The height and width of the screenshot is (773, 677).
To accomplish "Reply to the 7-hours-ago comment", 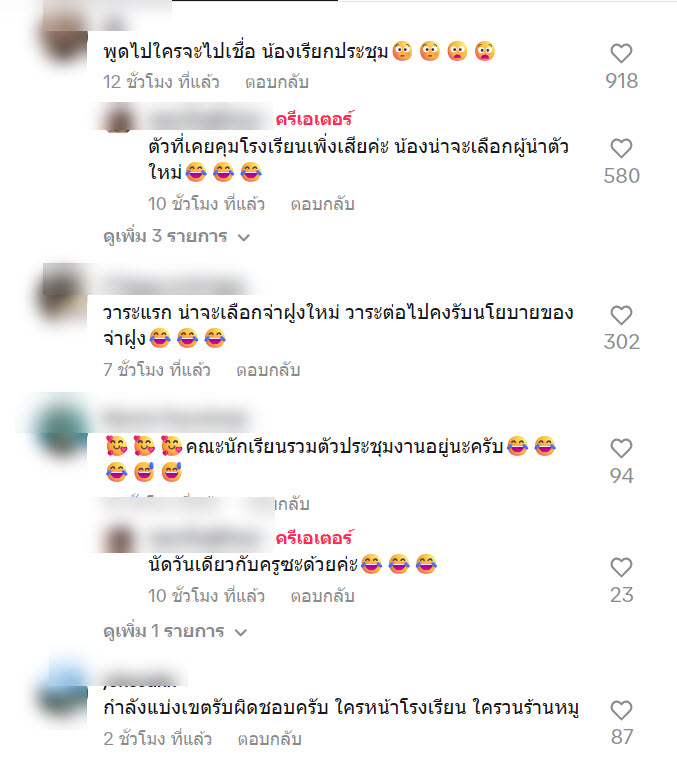I will pos(268,370).
